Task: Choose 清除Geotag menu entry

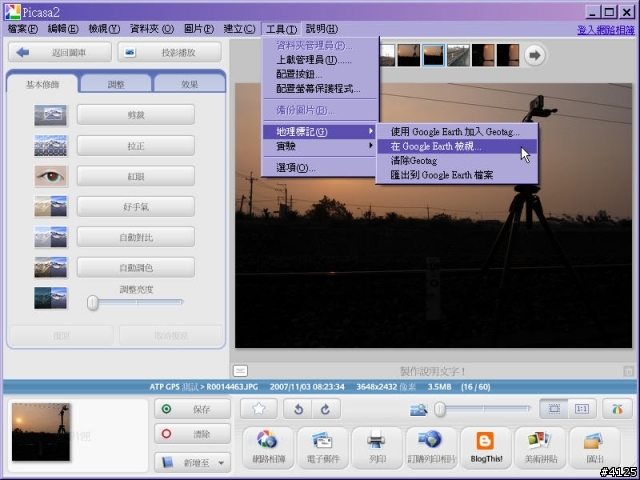Action: 457,160
